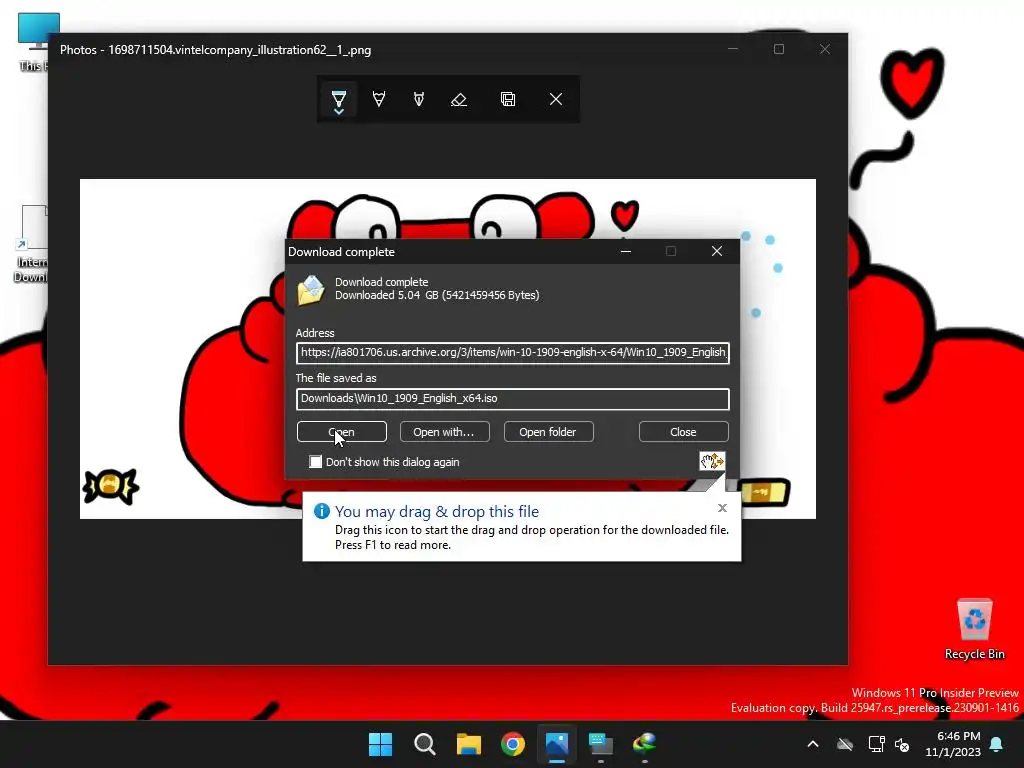The height and width of the screenshot is (768, 1024).
Task: Select Internet Download Manager desktop shortcut
Action: (x=31, y=244)
